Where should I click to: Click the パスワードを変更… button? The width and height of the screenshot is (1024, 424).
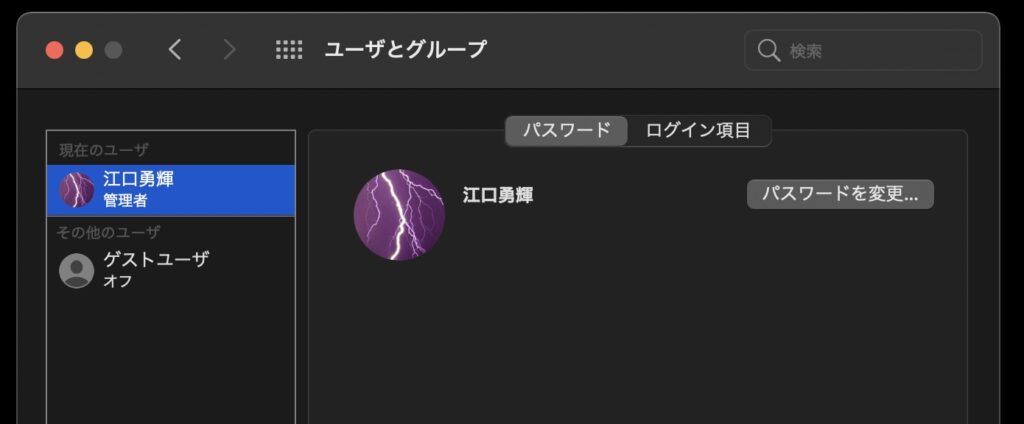(x=840, y=194)
